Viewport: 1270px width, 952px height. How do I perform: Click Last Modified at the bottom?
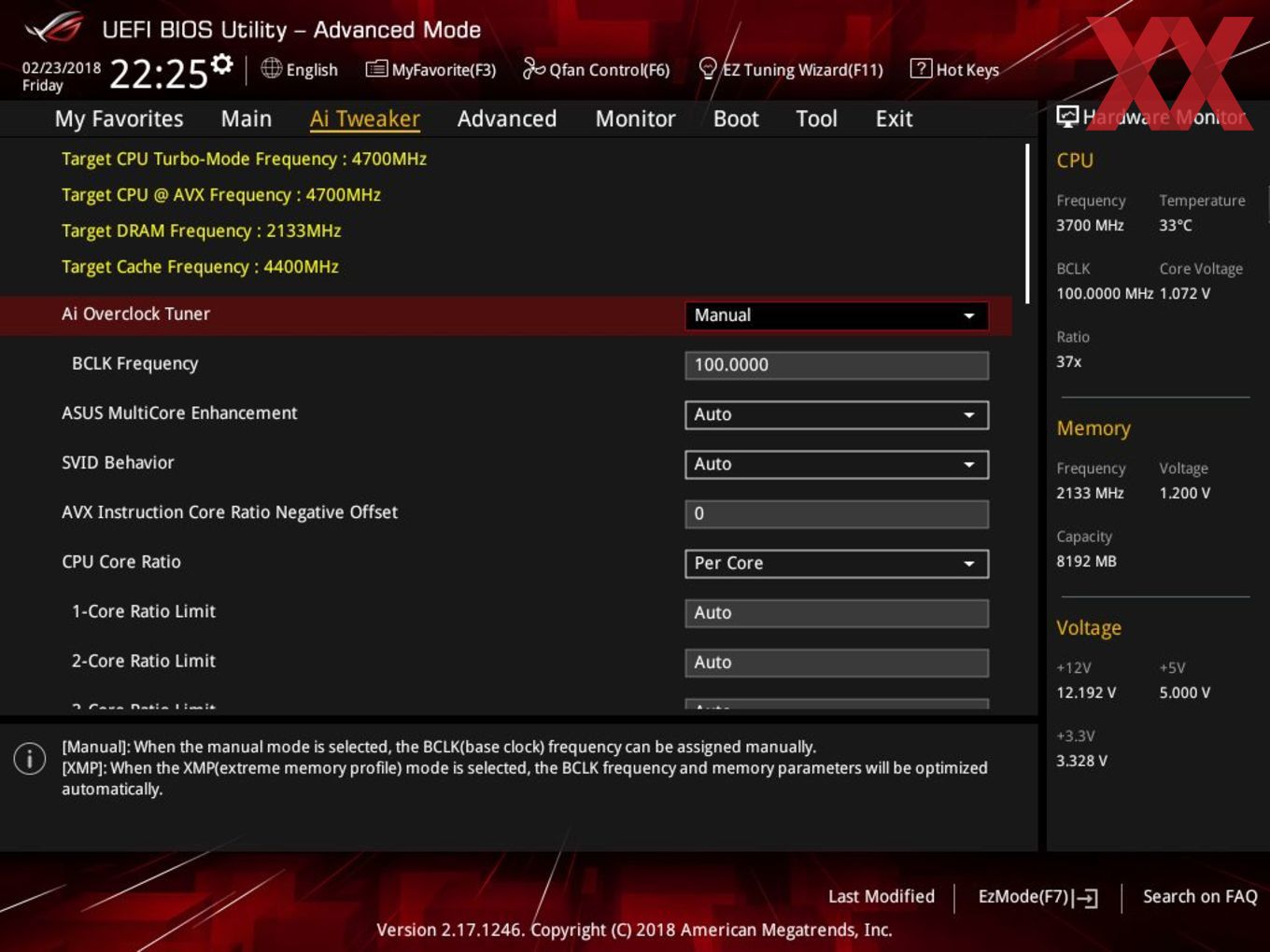881,896
